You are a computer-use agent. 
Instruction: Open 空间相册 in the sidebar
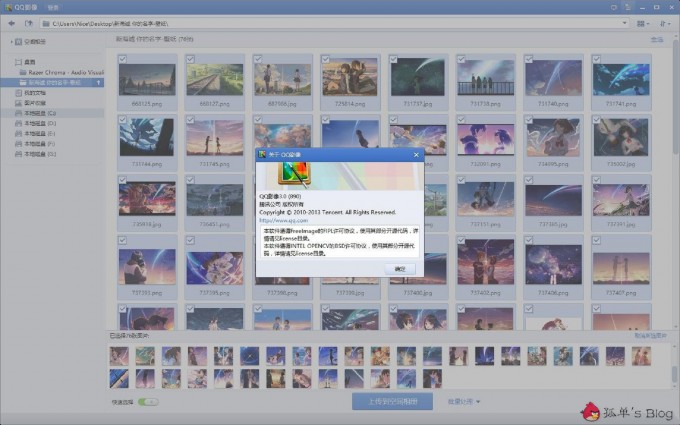pyautogui.click(x=35, y=42)
